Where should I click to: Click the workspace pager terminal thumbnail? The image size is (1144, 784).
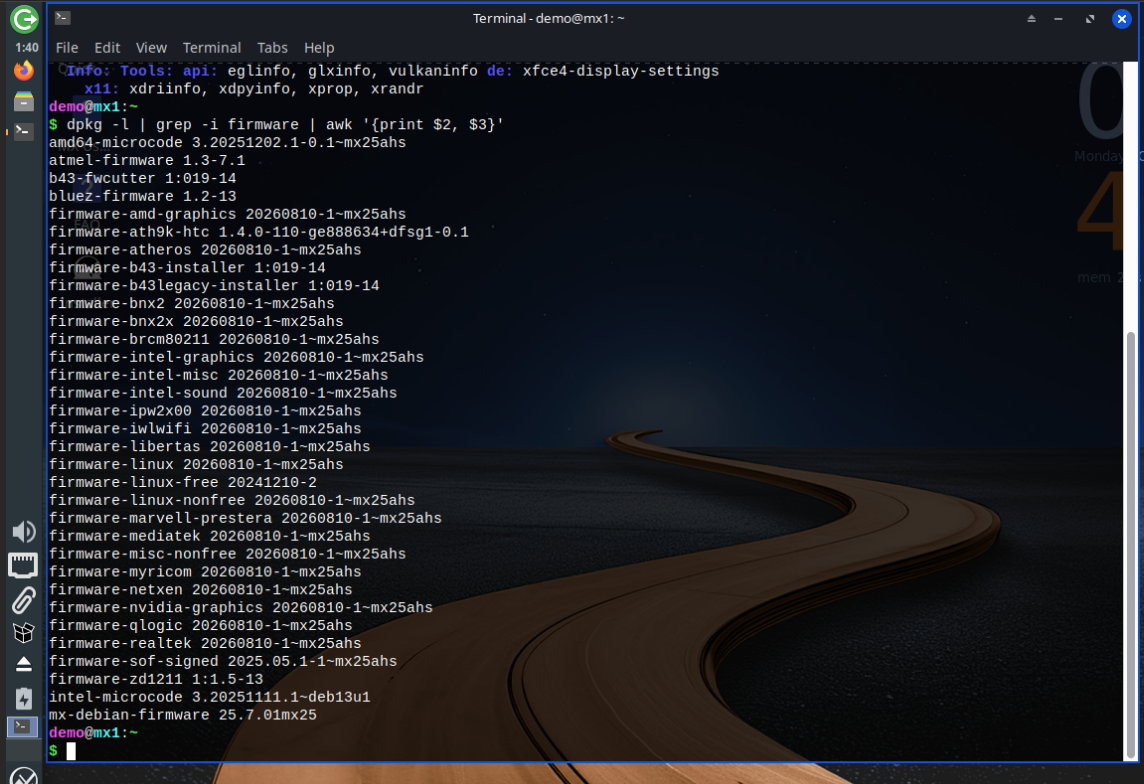[x=23, y=727]
